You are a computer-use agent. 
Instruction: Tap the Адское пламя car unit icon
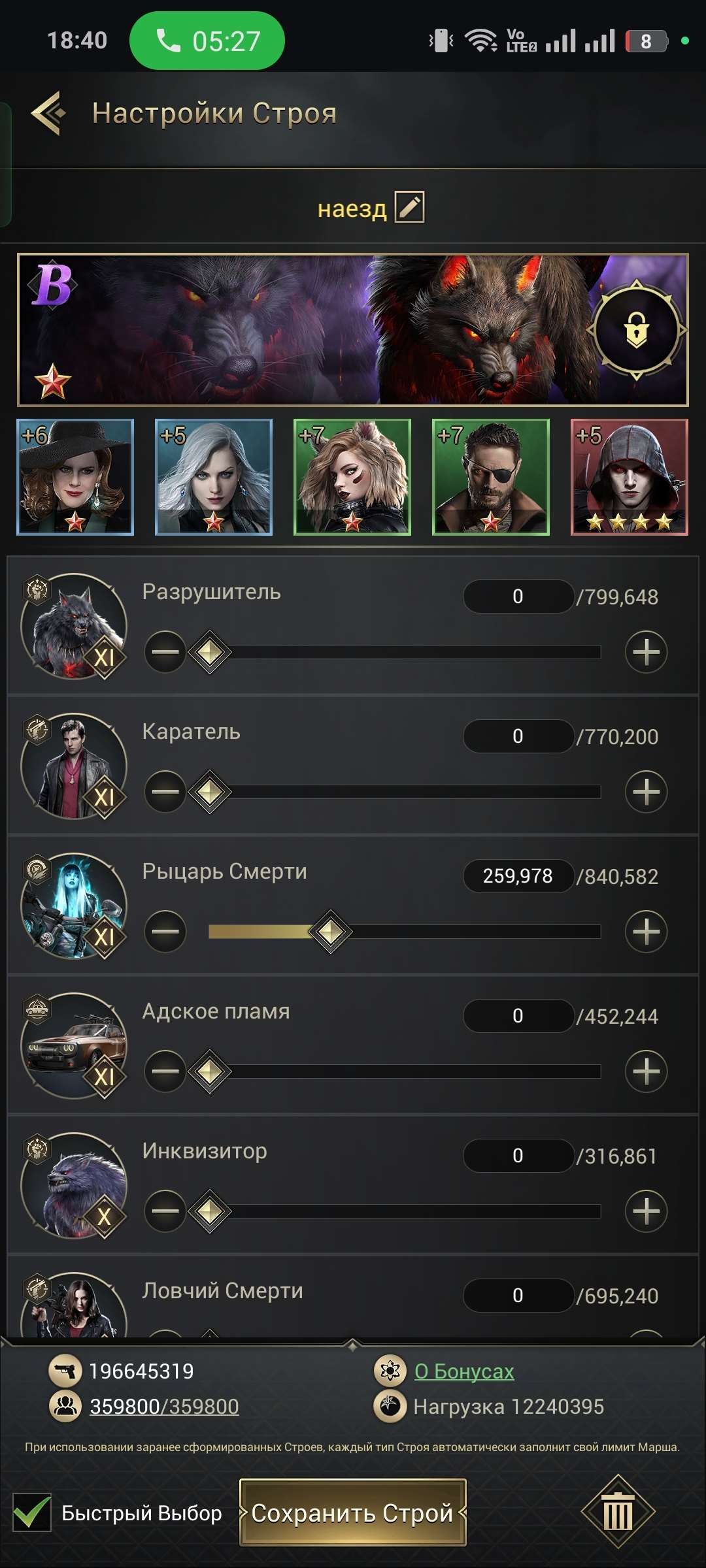pos(74,1046)
